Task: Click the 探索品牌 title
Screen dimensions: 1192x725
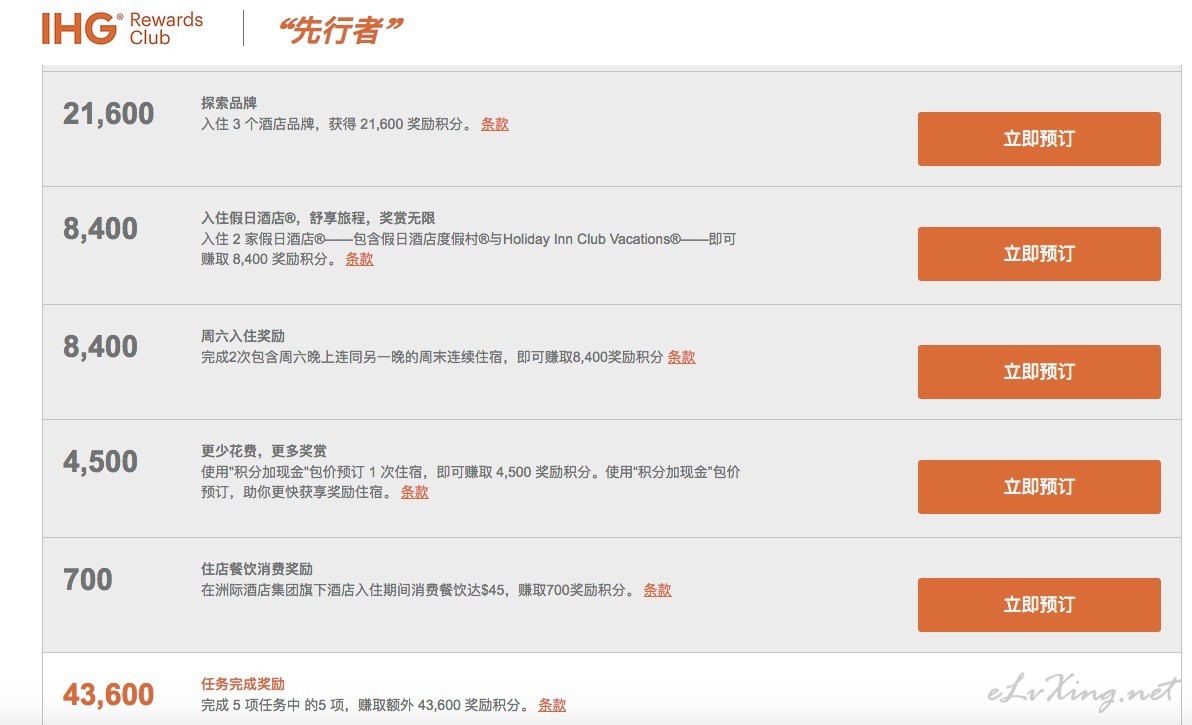Action: (x=229, y=103)
